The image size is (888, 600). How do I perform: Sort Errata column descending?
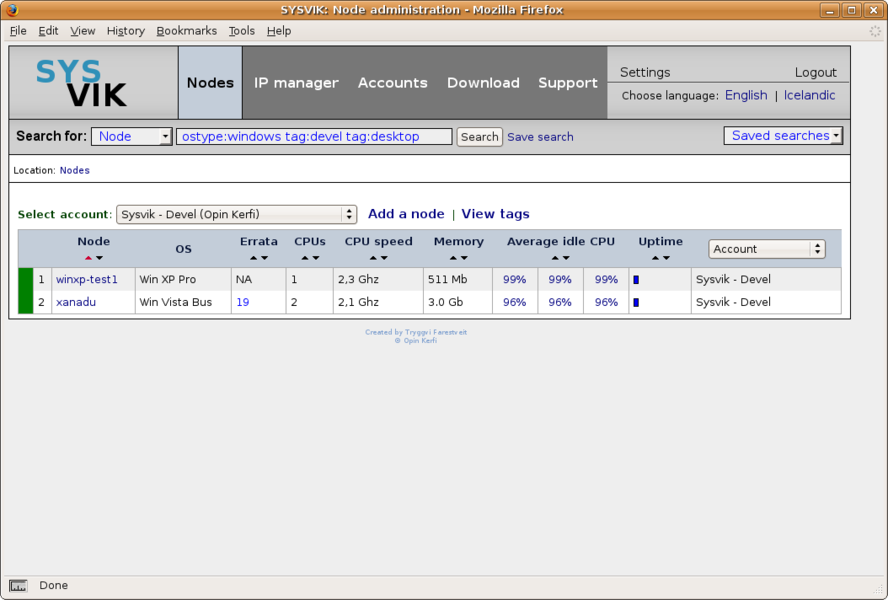(264, 258)
